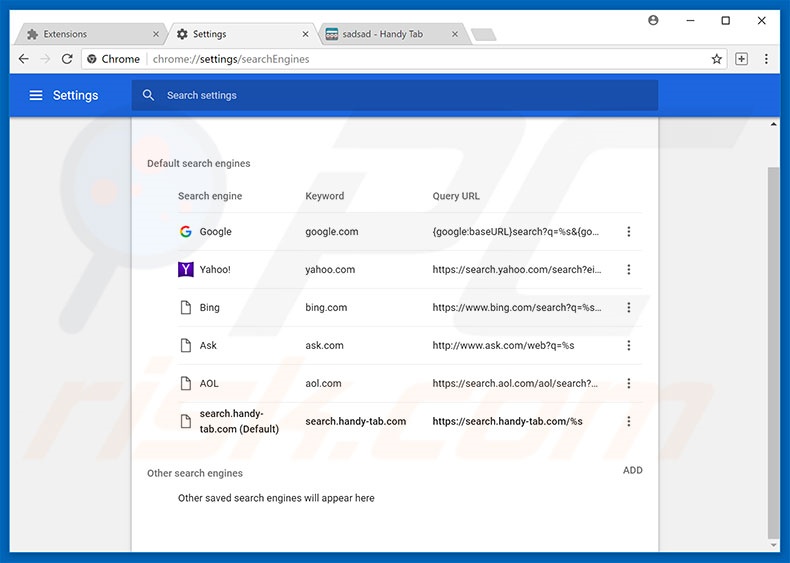The width and height of the screenshot is (790, 563).
Task: Click the Google query URL
Action: coord(515,231)
